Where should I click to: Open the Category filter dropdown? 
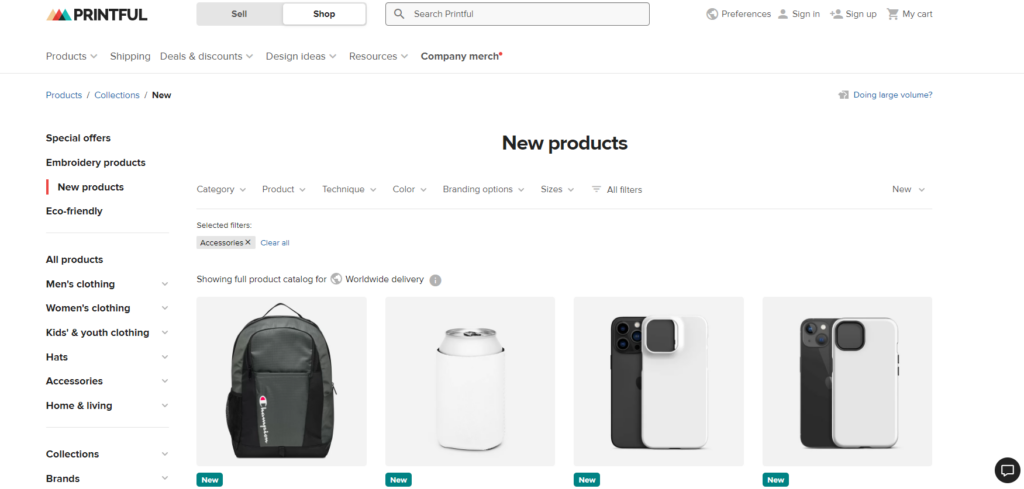tap(221, 189)
